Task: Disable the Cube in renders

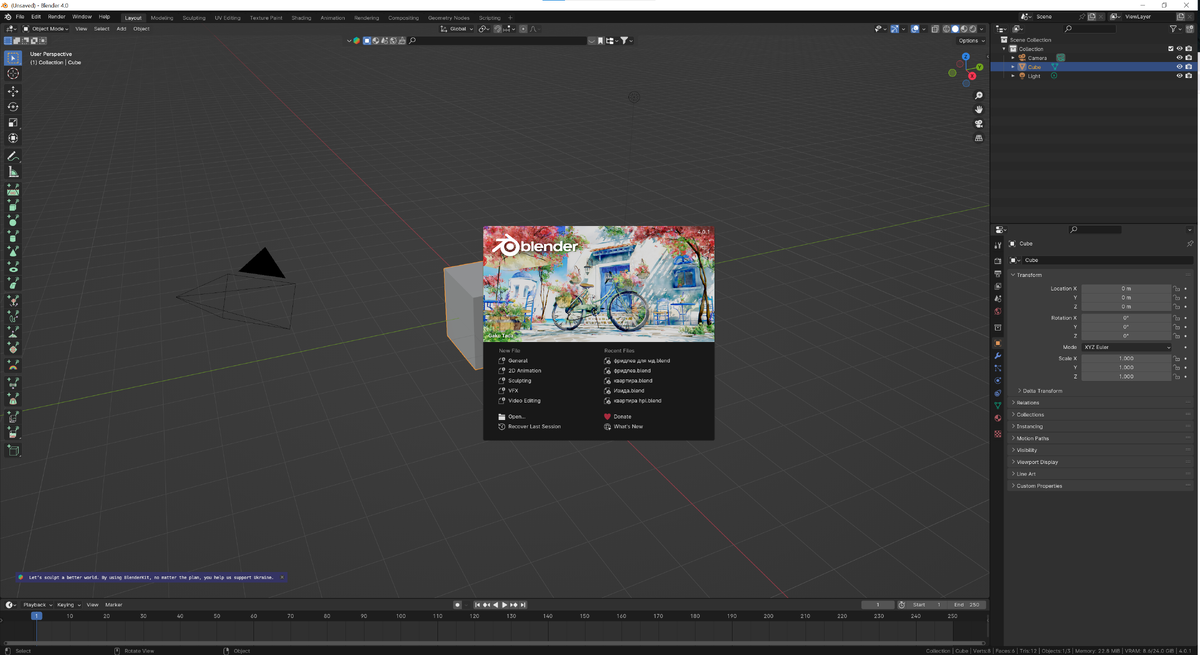Action: click(1189, 67)
